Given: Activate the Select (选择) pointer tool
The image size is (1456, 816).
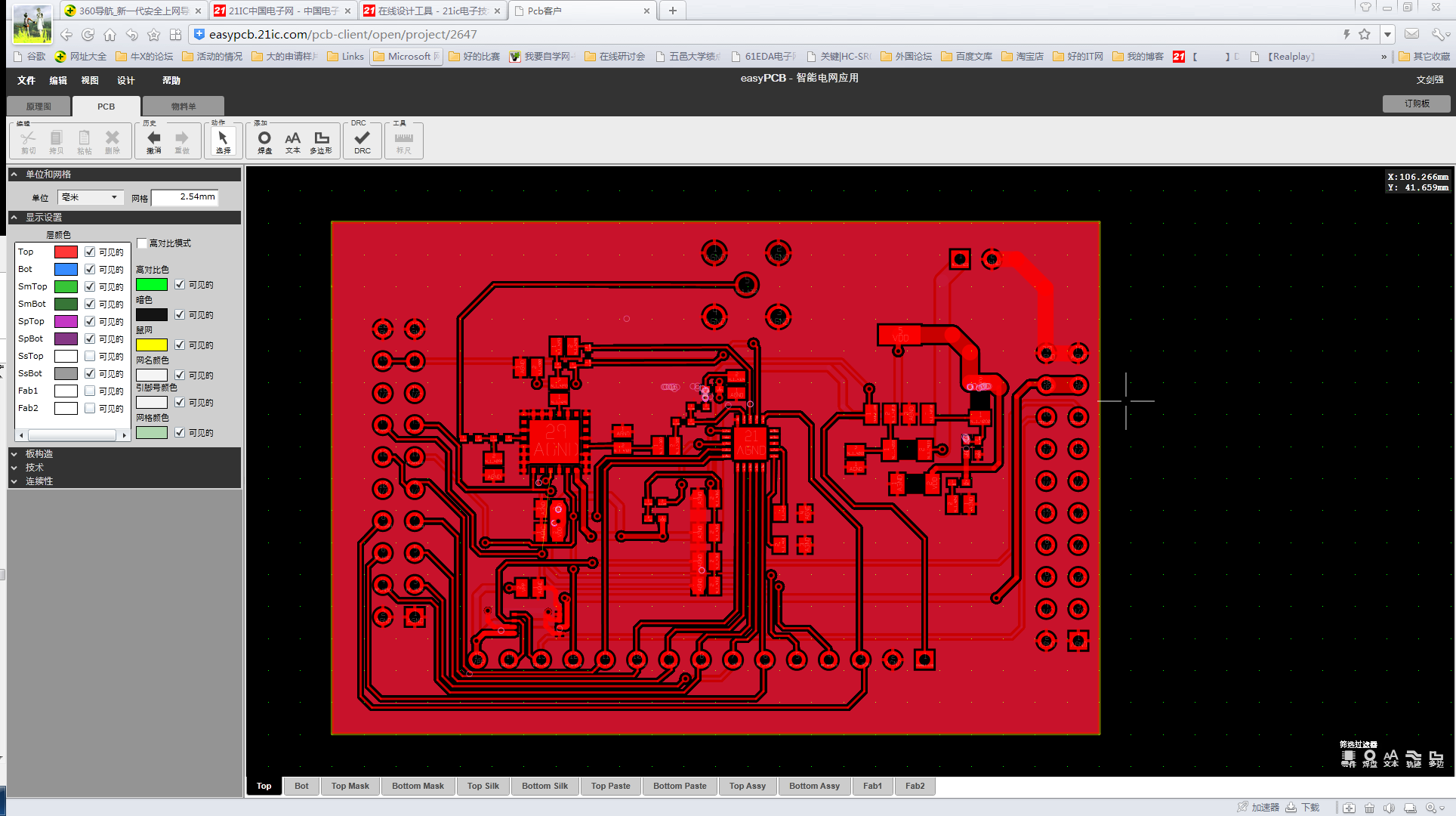Looking at the screenshot, I should (223, 141).
